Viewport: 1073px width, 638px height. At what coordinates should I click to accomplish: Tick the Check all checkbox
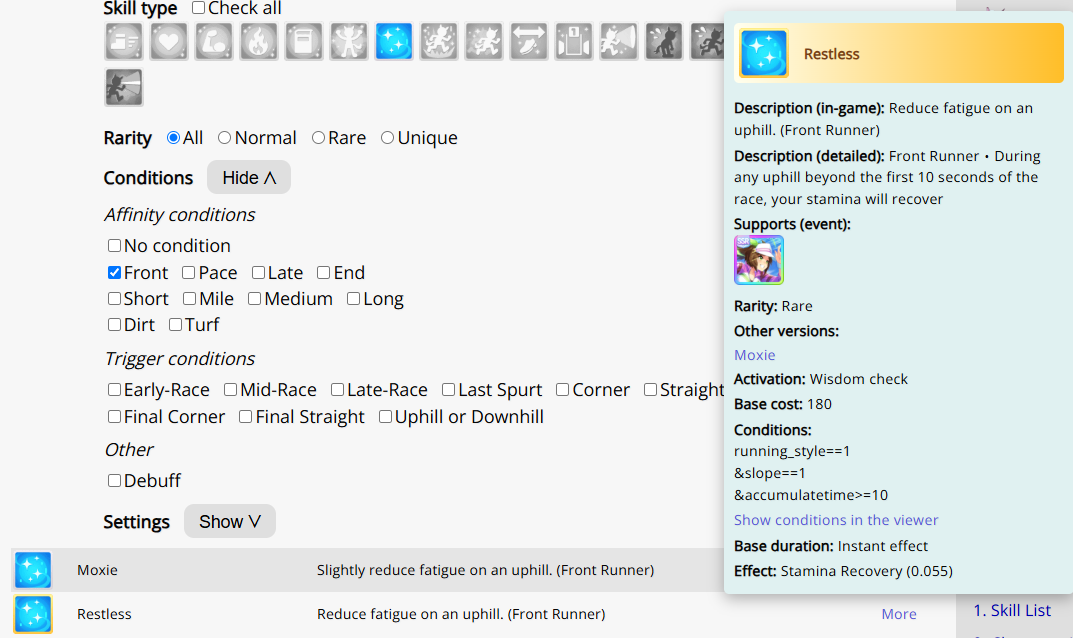point(198,8)
